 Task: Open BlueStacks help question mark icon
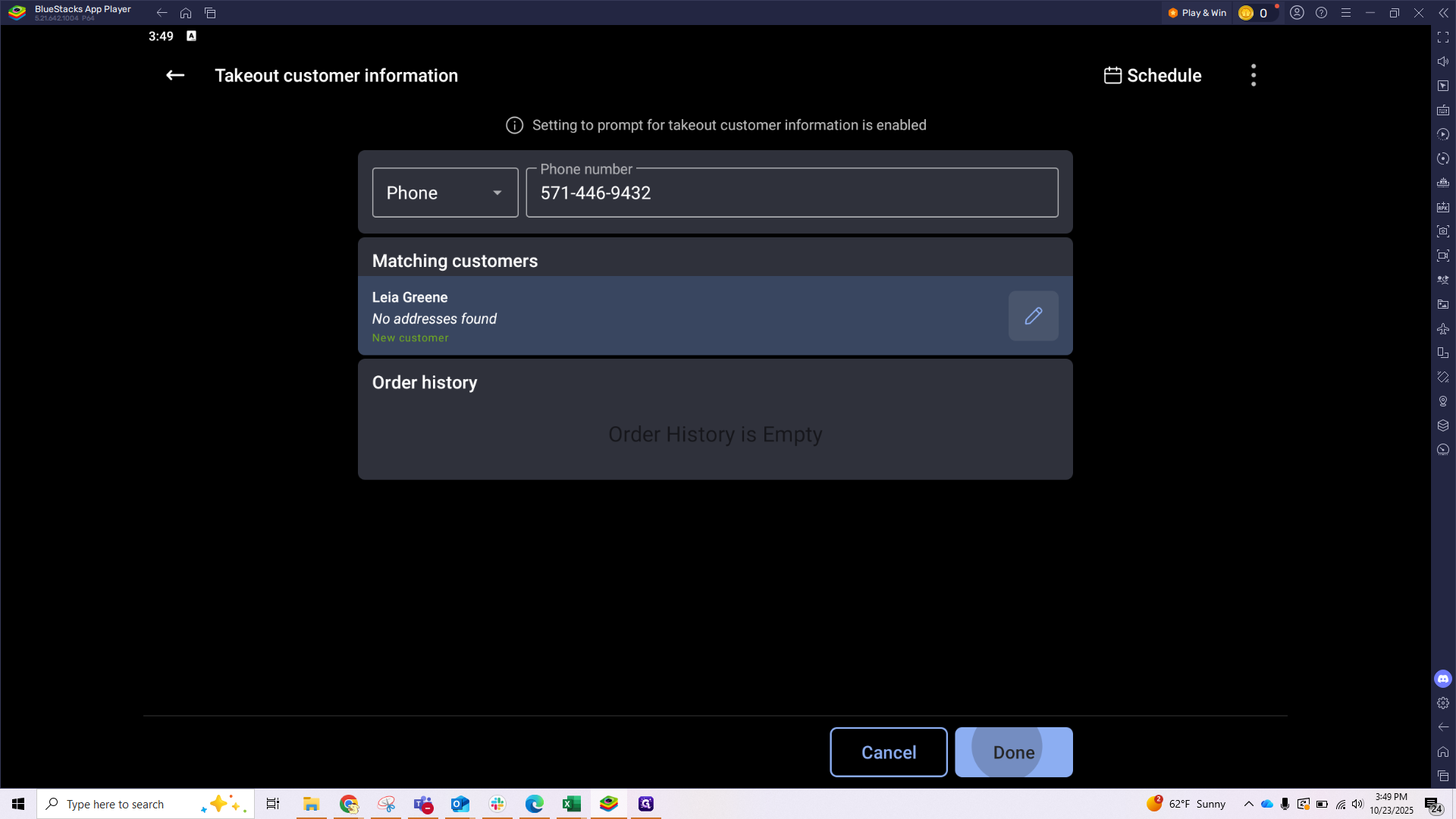[1321, 13]
